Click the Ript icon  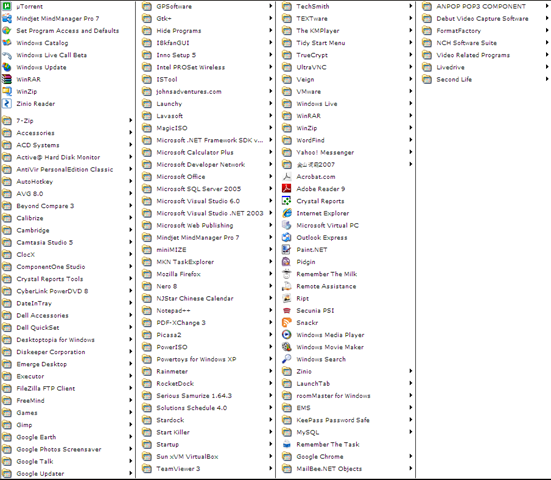[x=287, y=298]
